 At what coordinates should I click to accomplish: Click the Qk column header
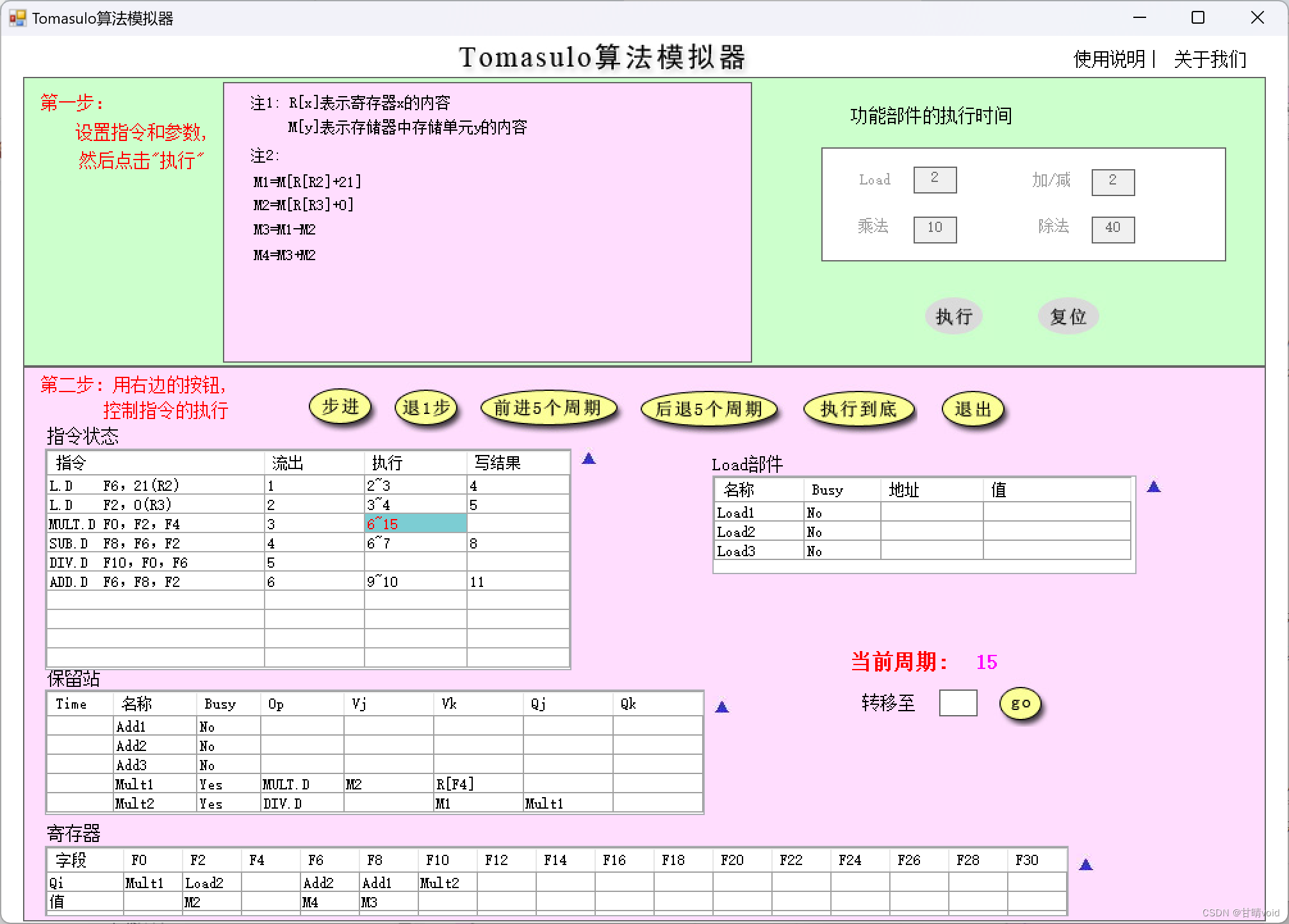point(658,704)
